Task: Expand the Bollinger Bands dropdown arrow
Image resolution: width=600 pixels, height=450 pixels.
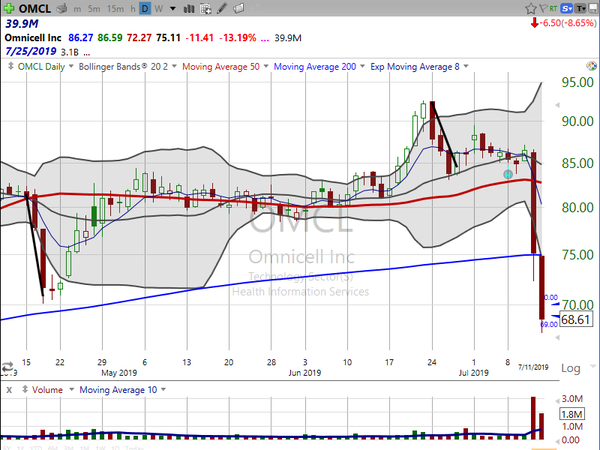Action: tap(174, 67)
